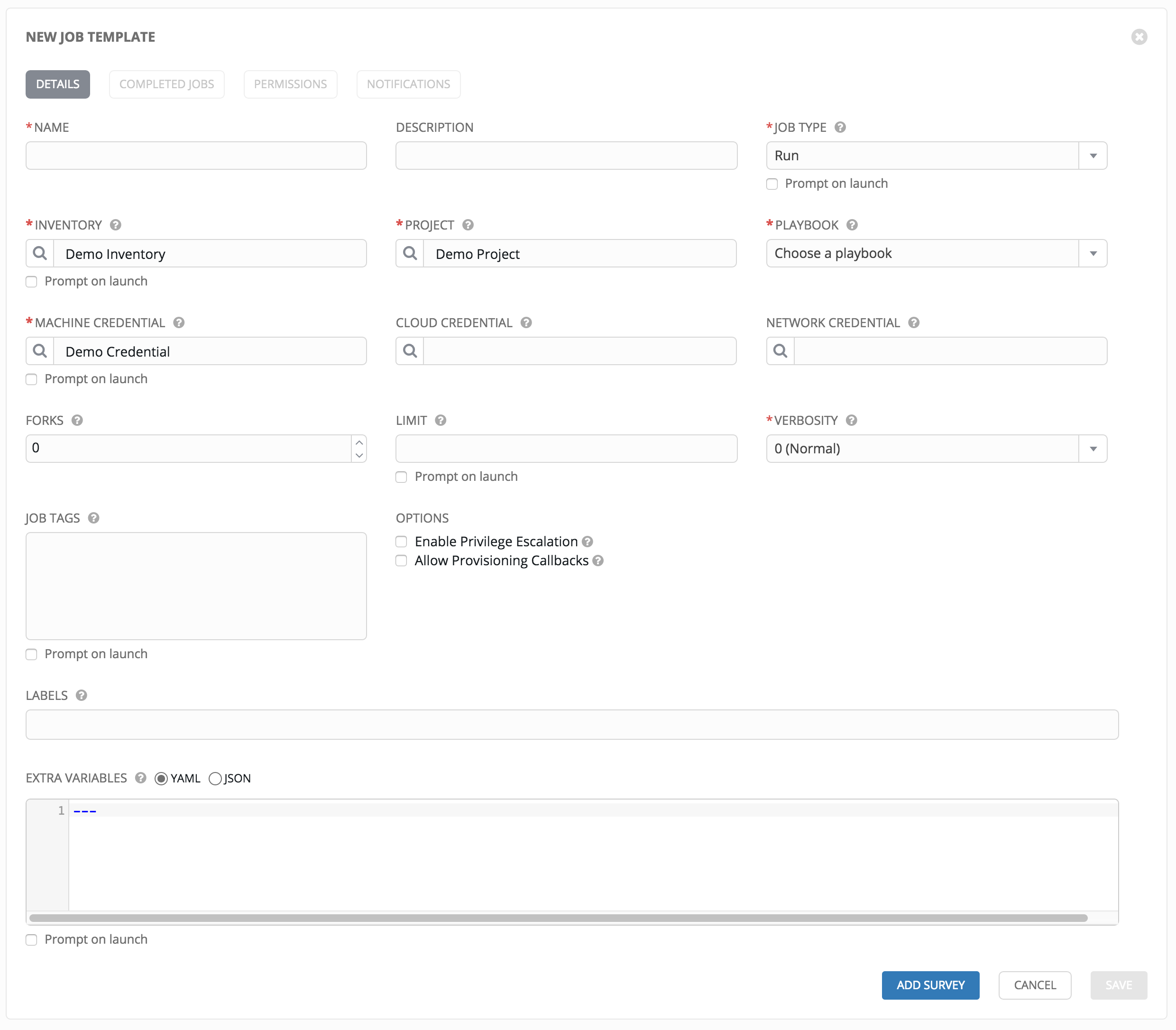
Task: Expand the Verbosity level dropdown
Action: point(1092,448)
